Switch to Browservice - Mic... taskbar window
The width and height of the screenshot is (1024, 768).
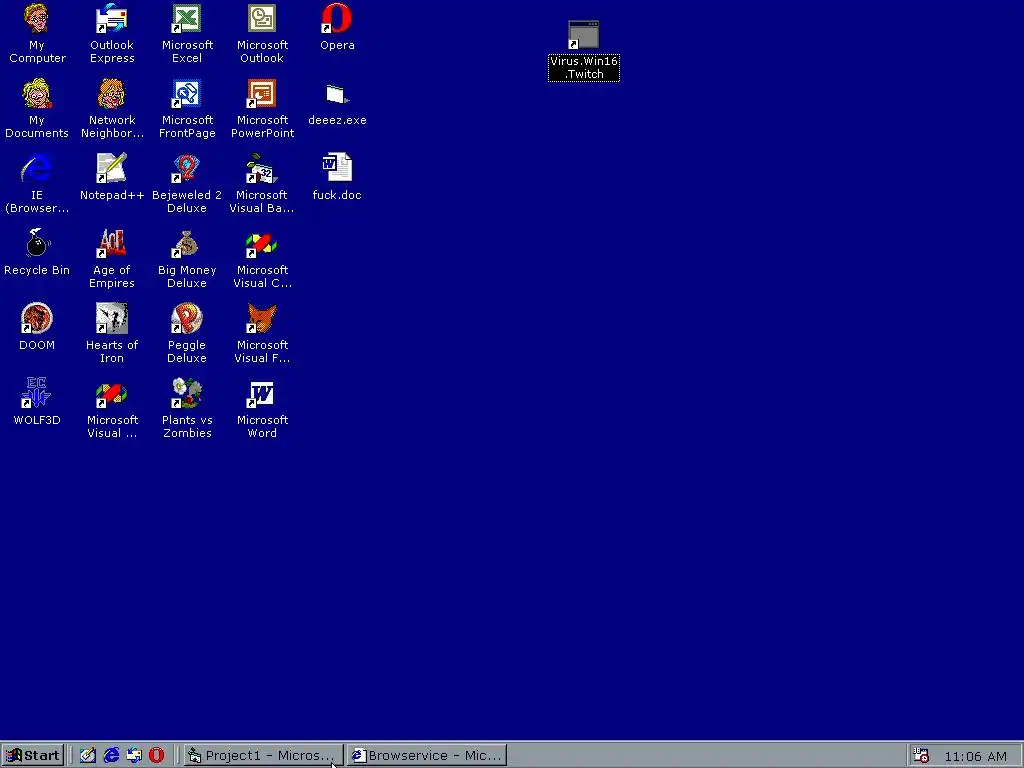(x=427, y=756)
